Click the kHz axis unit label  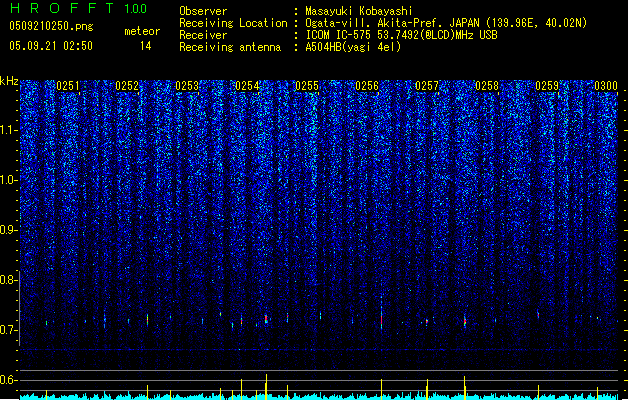pos(9,81)
